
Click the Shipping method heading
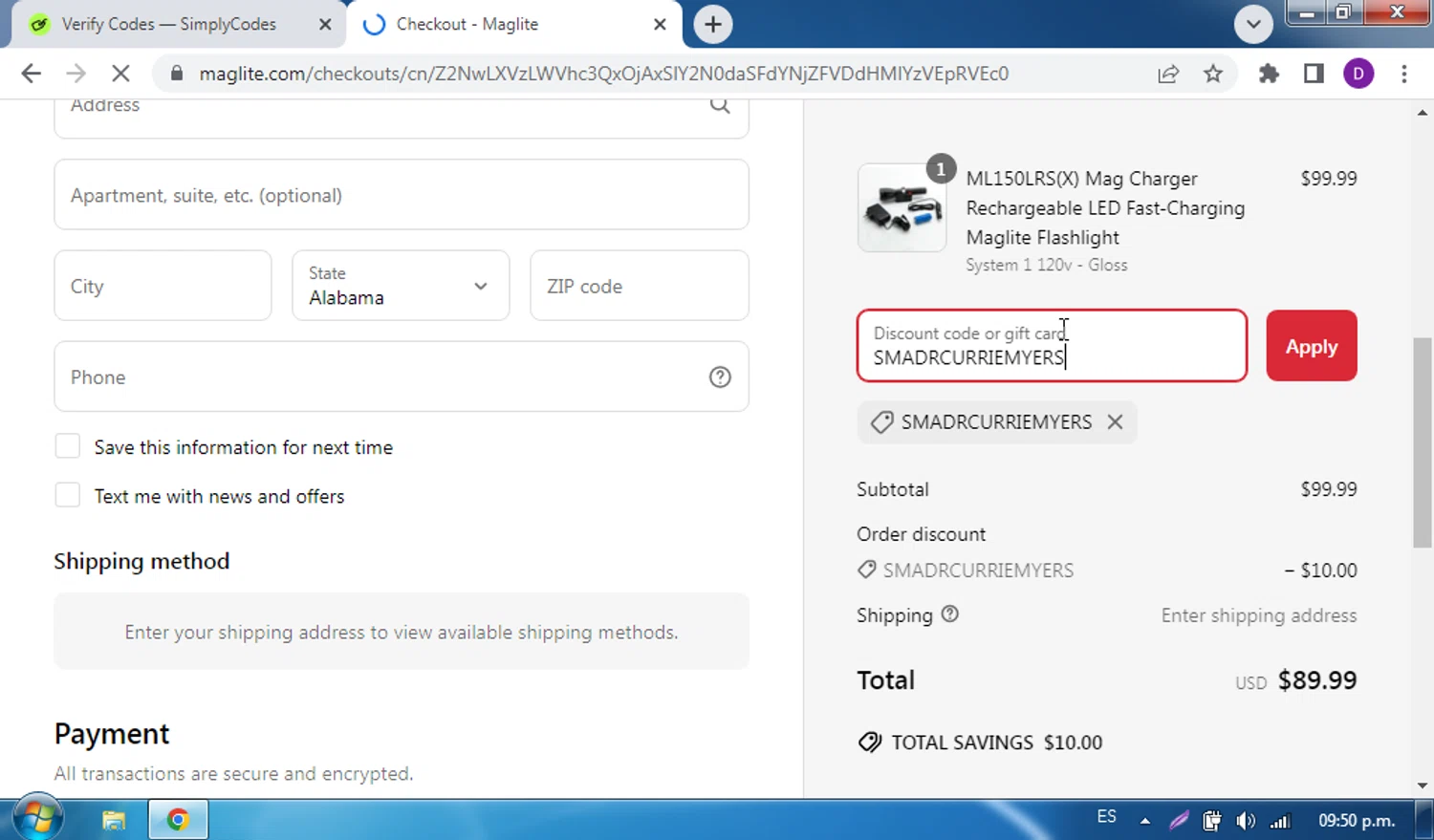click(x=141, y=561)
